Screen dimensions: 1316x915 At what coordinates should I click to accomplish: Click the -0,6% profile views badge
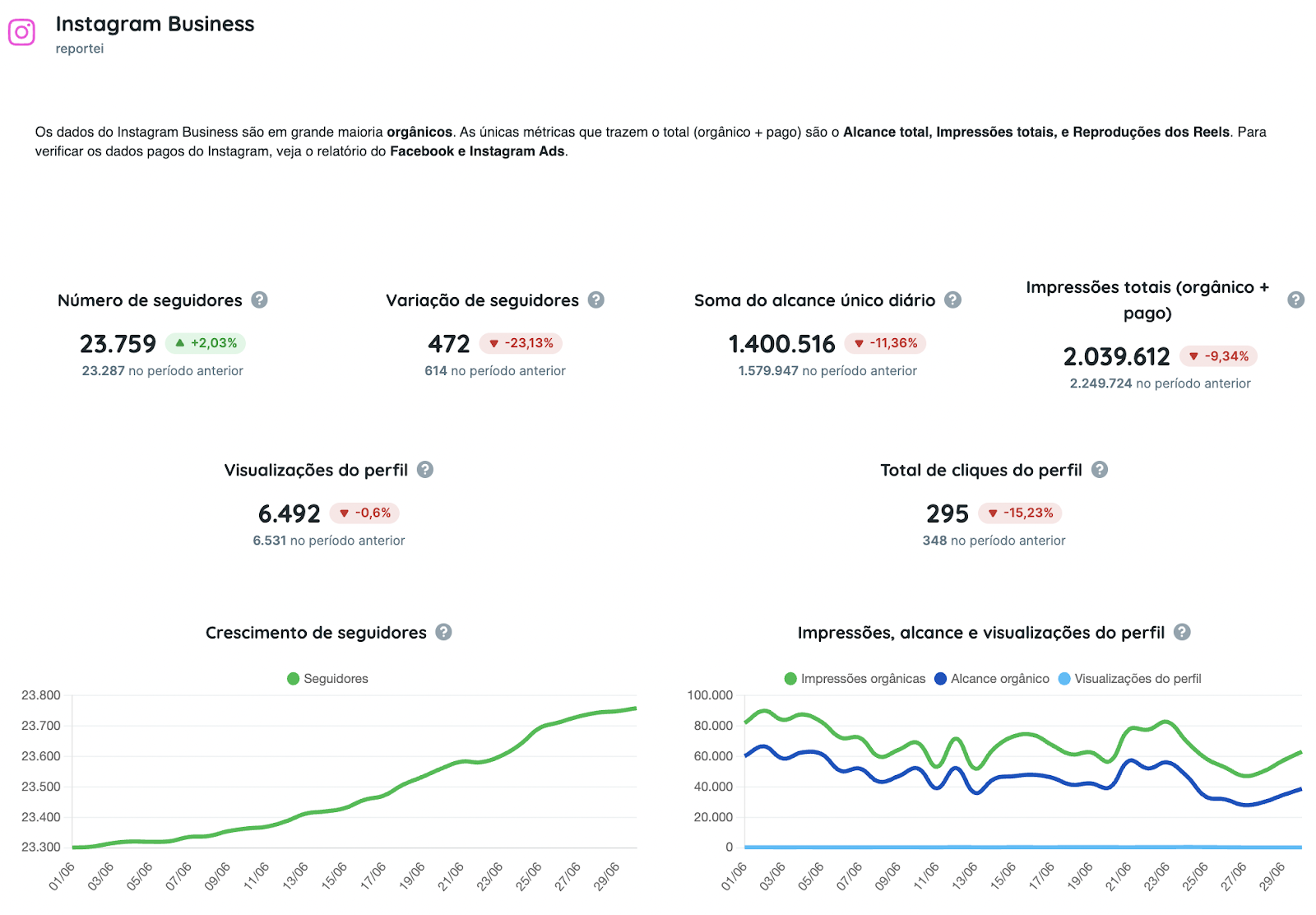[364, 513]
